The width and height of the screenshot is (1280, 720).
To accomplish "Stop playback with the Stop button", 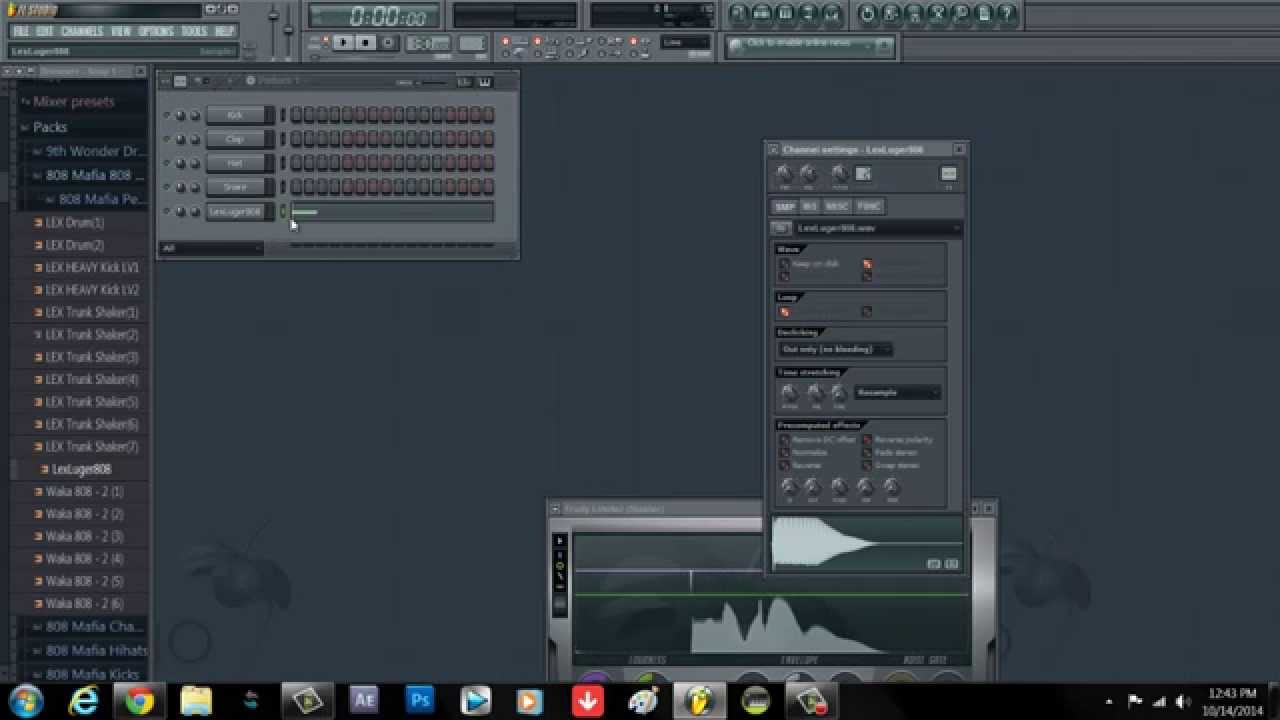I will click(x=365, y=43).
